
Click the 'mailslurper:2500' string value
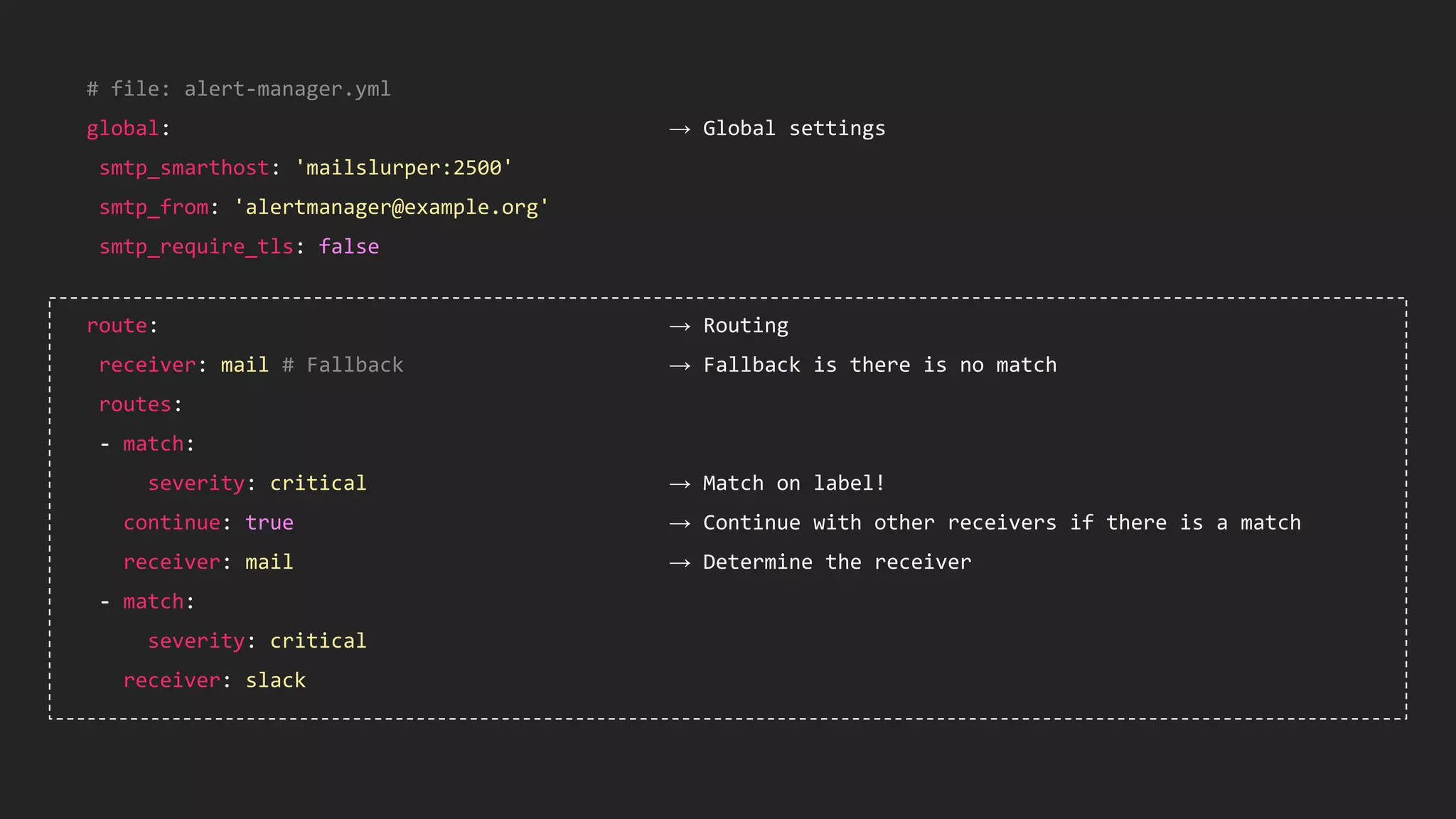403,168
